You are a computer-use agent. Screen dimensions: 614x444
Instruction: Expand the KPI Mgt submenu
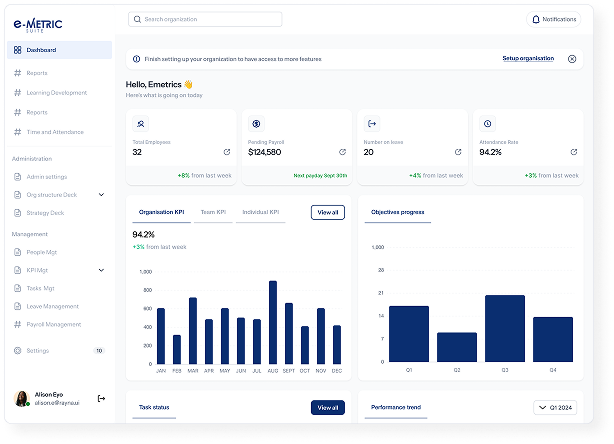101,270
